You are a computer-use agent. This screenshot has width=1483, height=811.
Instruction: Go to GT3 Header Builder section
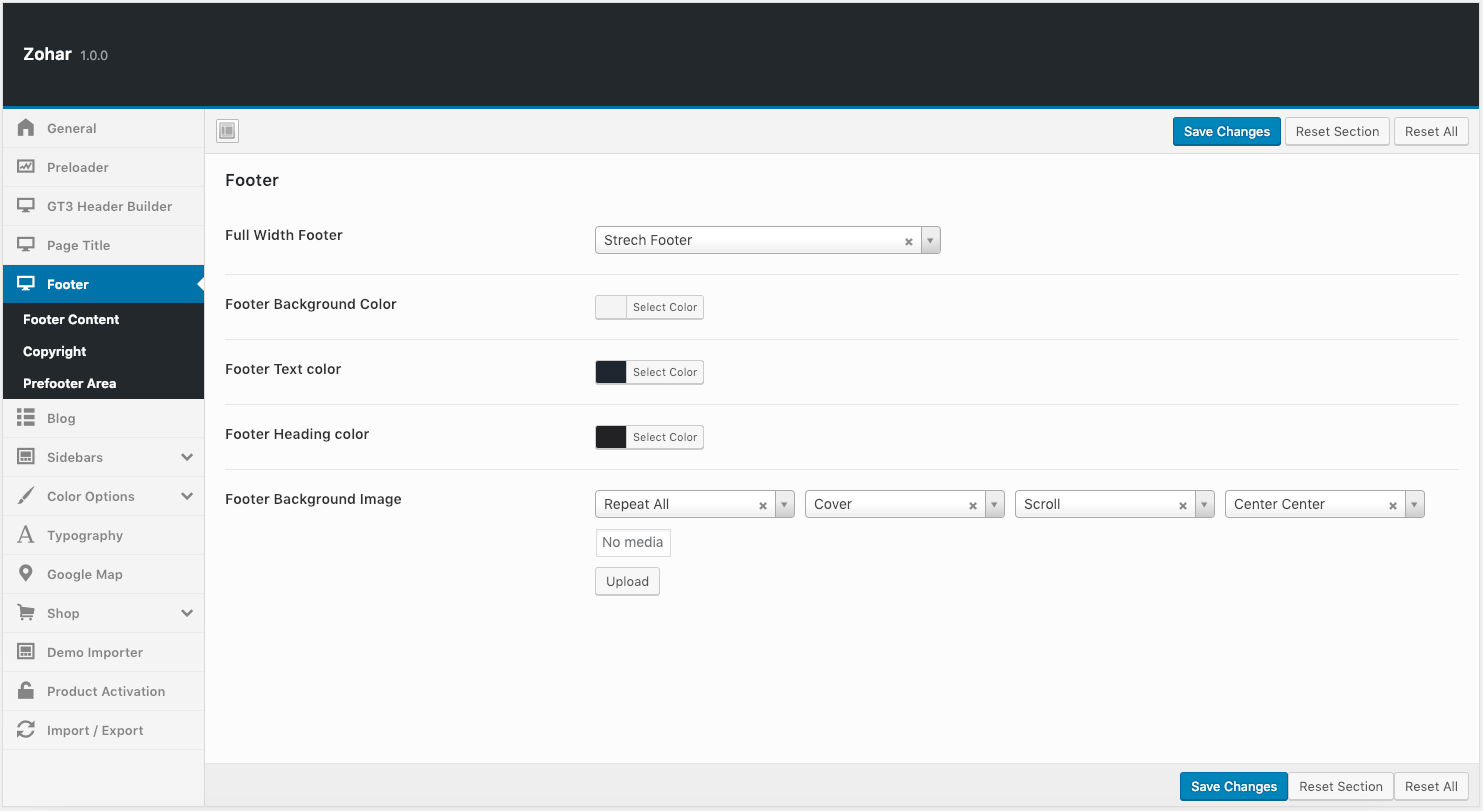click(x=103, y=206)
